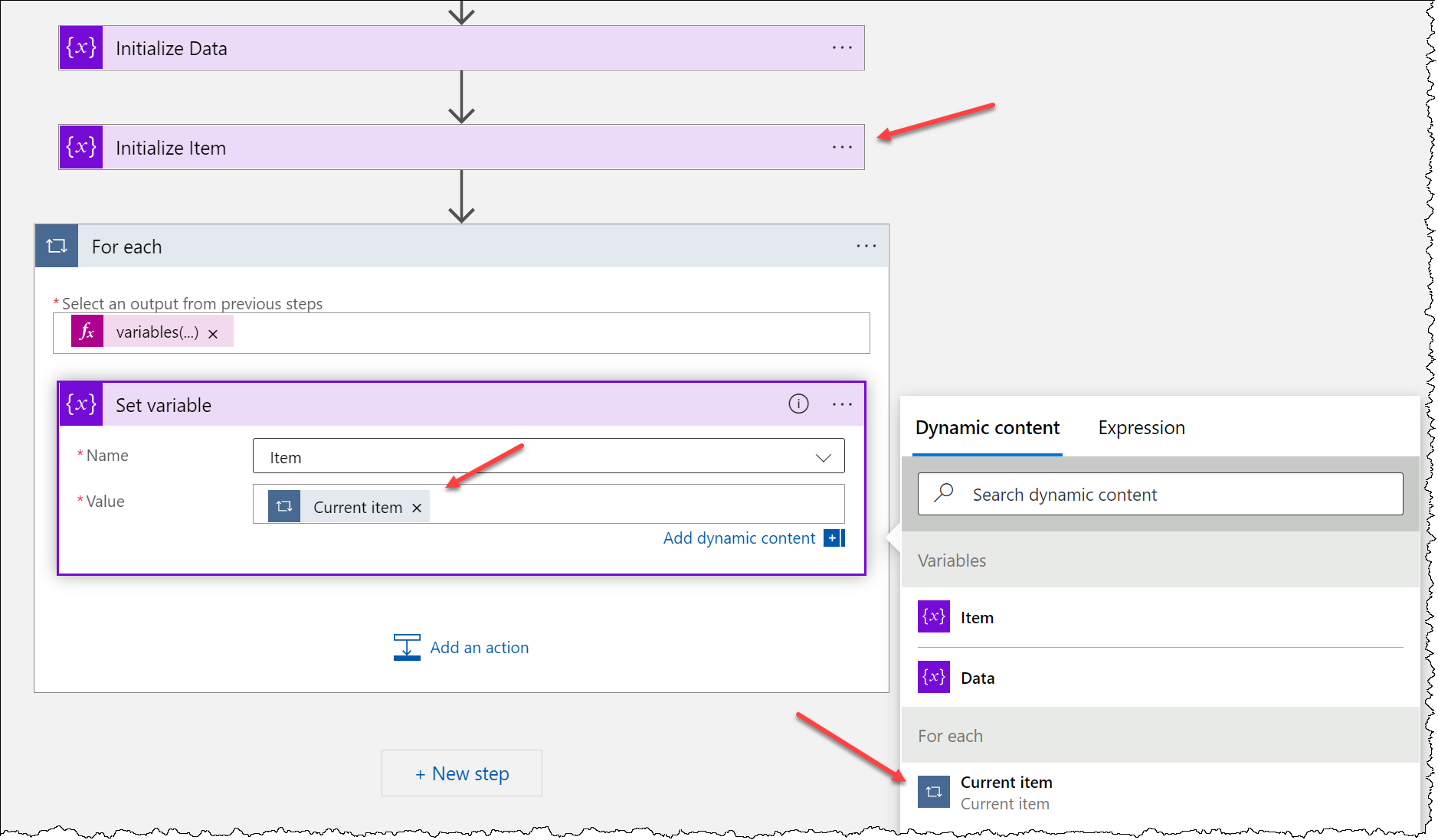Viewport: 1438px width, 840px height.
Task: Remove the variables(...) expression token
Action: tap(213, 334)
